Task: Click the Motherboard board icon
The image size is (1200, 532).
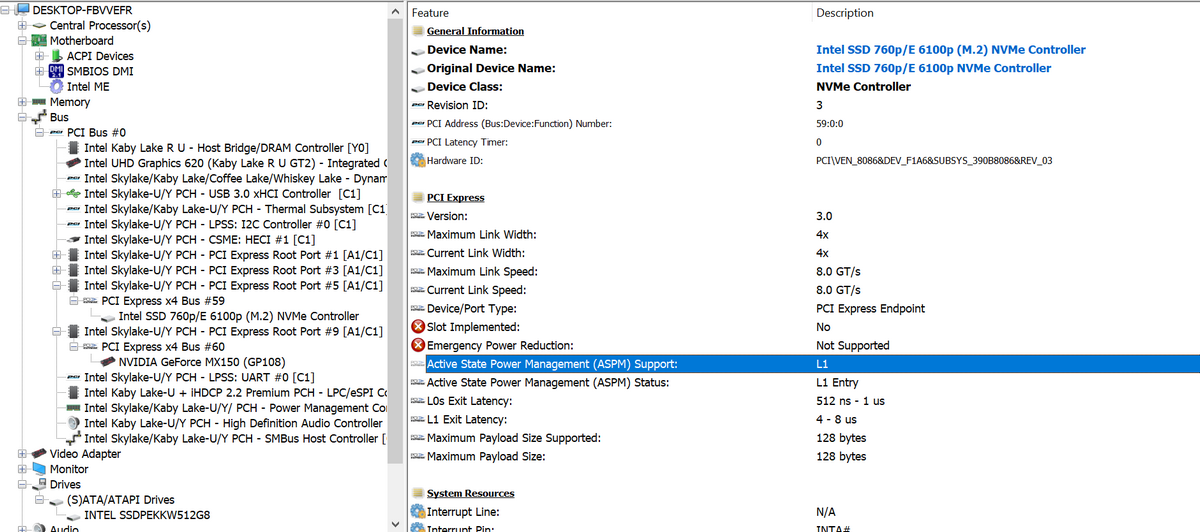Action: 39,41
